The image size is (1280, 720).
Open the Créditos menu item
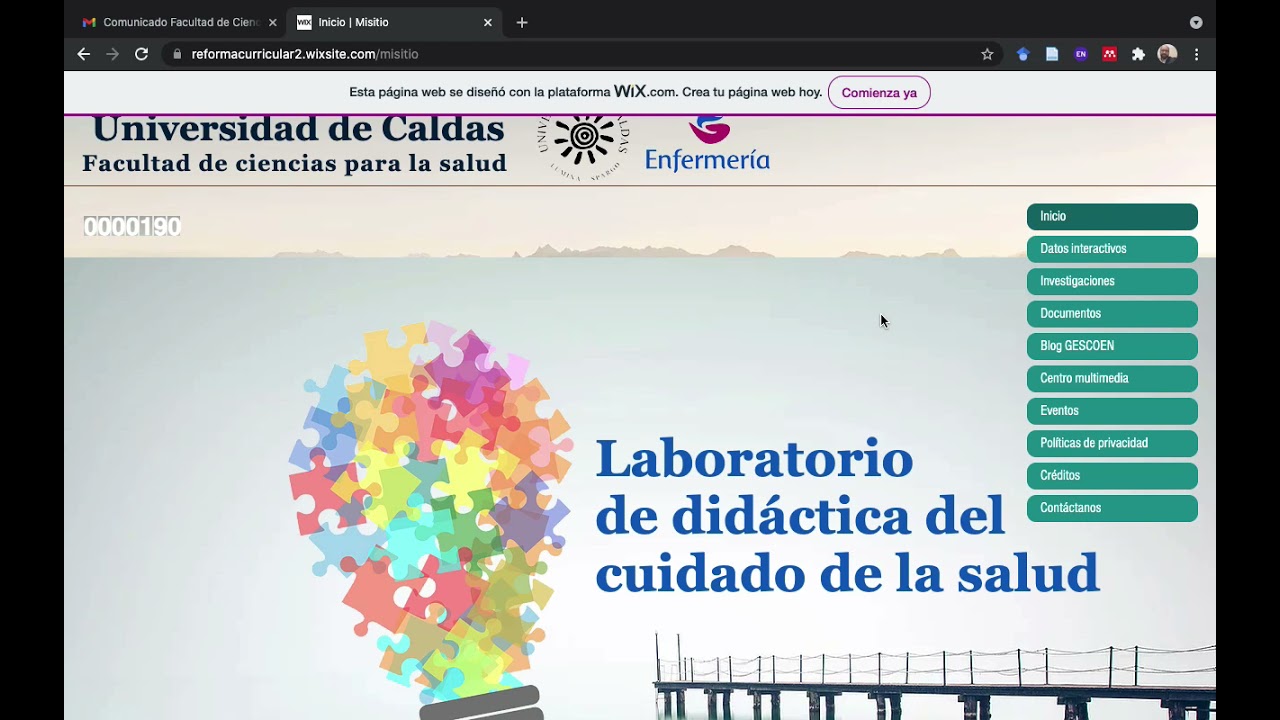pyautogui.click(x=1112, y=476)
